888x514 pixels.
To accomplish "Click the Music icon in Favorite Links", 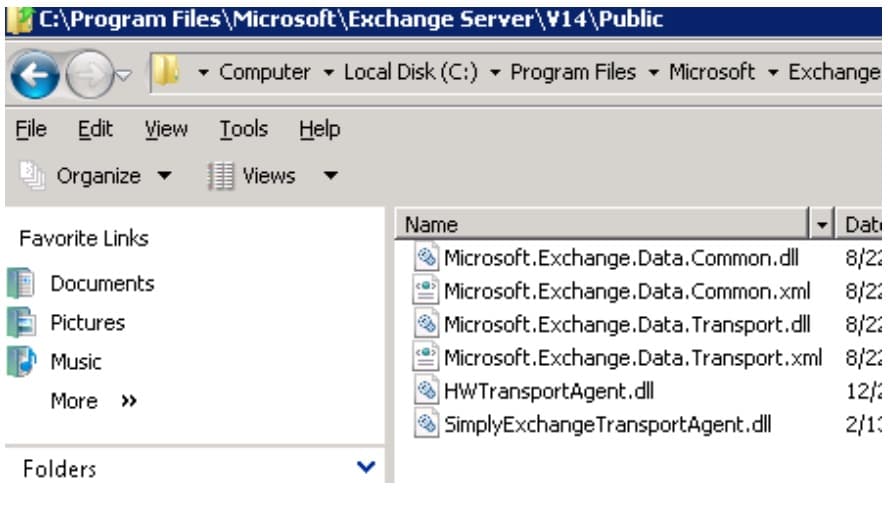I will click(21, 361).
